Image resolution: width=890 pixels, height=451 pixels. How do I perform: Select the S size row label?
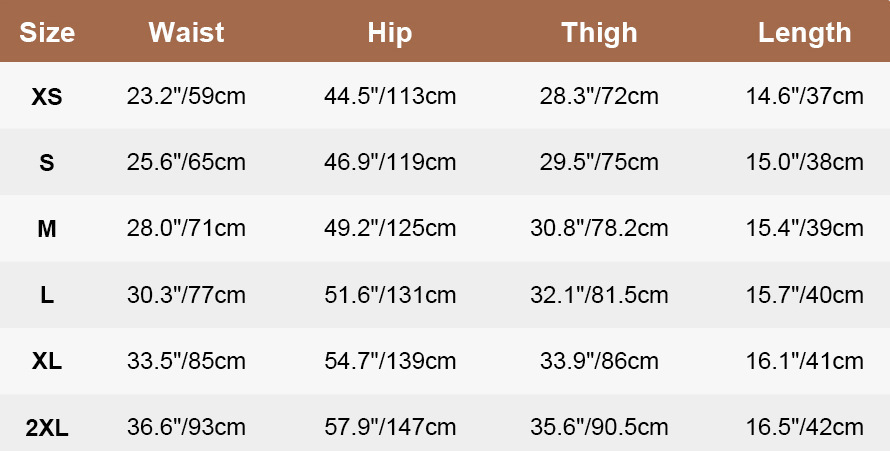[47, 163]
